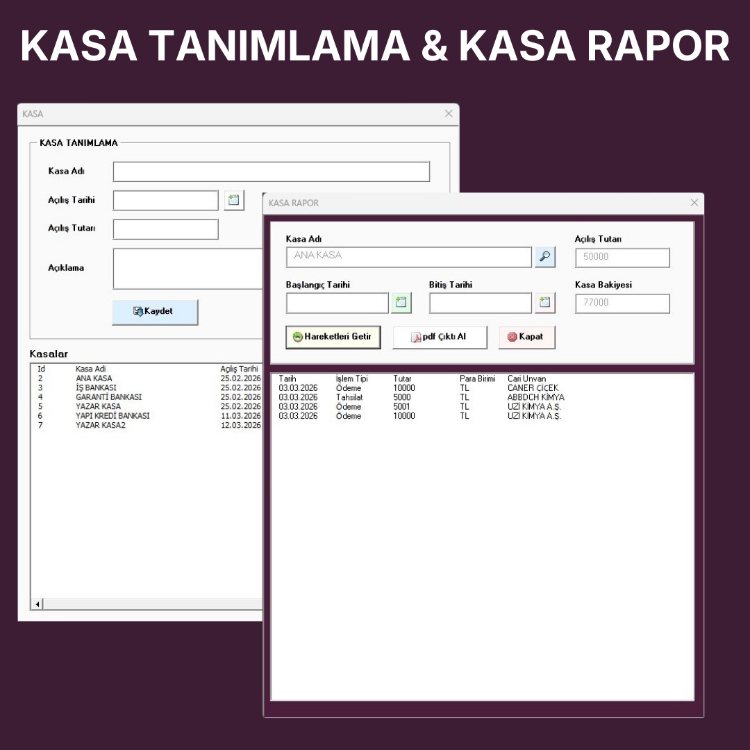Click Kaydet button in KASA window

(155, 312)
